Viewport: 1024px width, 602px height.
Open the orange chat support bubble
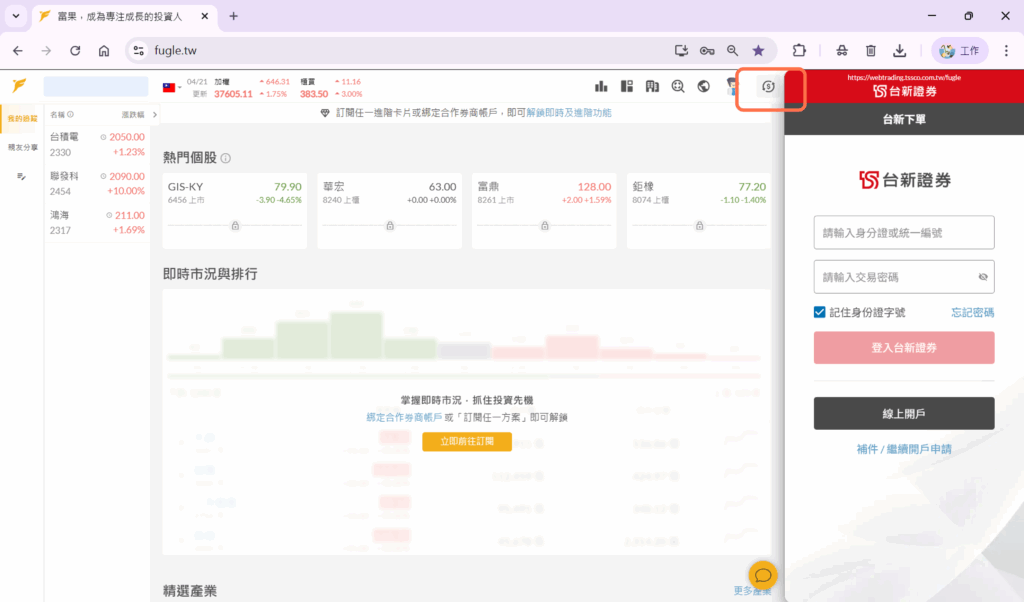point(763,575)
